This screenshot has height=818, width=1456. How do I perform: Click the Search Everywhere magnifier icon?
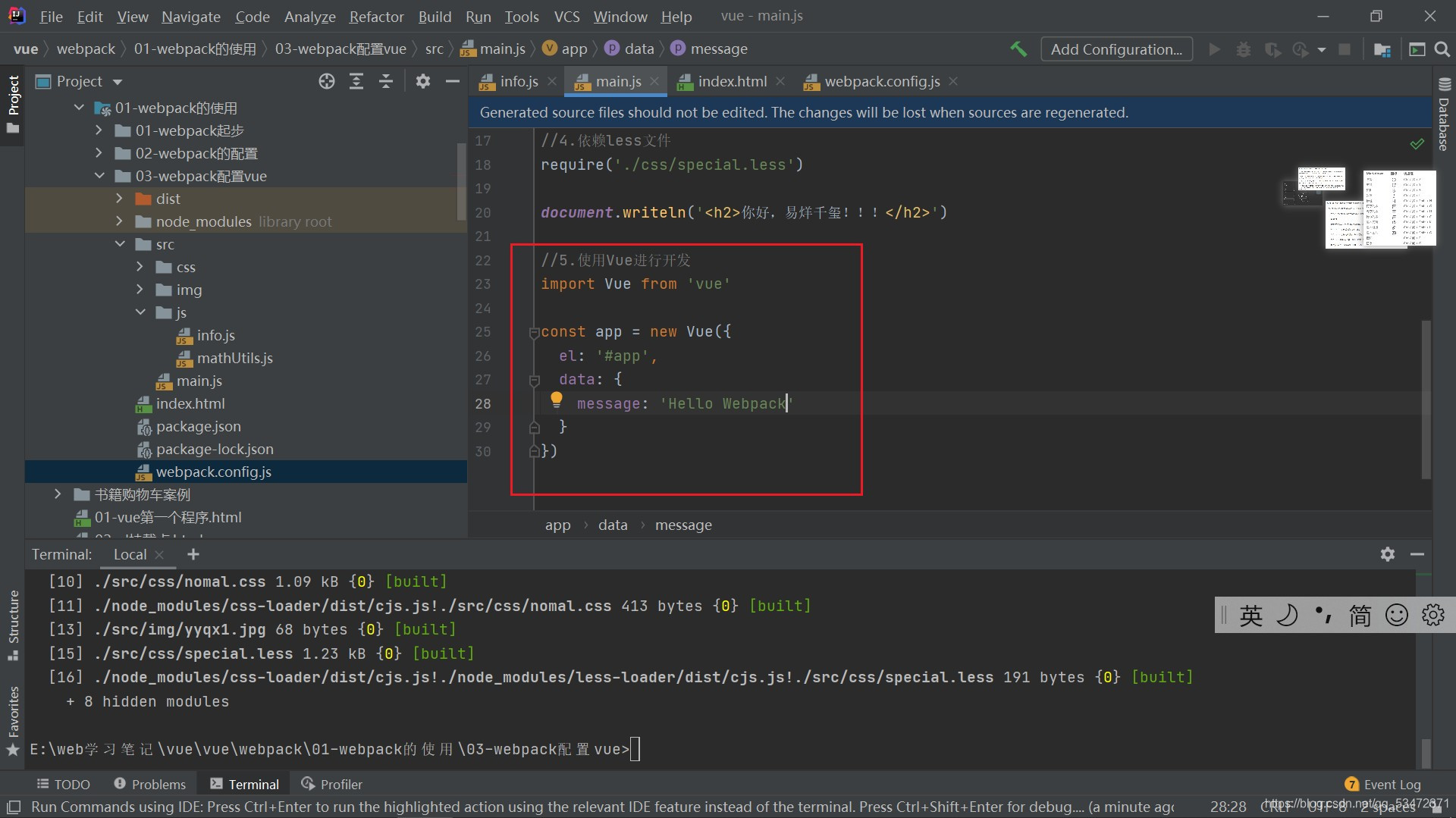pyautogui.click(x=1442, y=49)
